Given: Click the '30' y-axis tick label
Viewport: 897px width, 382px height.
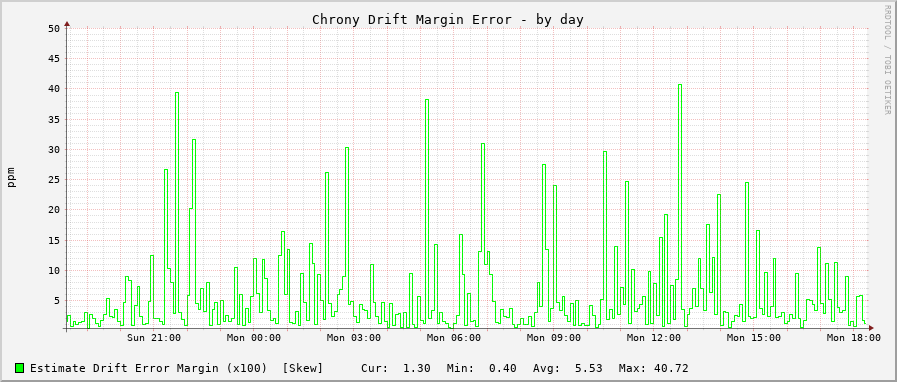Looking at the screenshot, I should click(54, 149).
